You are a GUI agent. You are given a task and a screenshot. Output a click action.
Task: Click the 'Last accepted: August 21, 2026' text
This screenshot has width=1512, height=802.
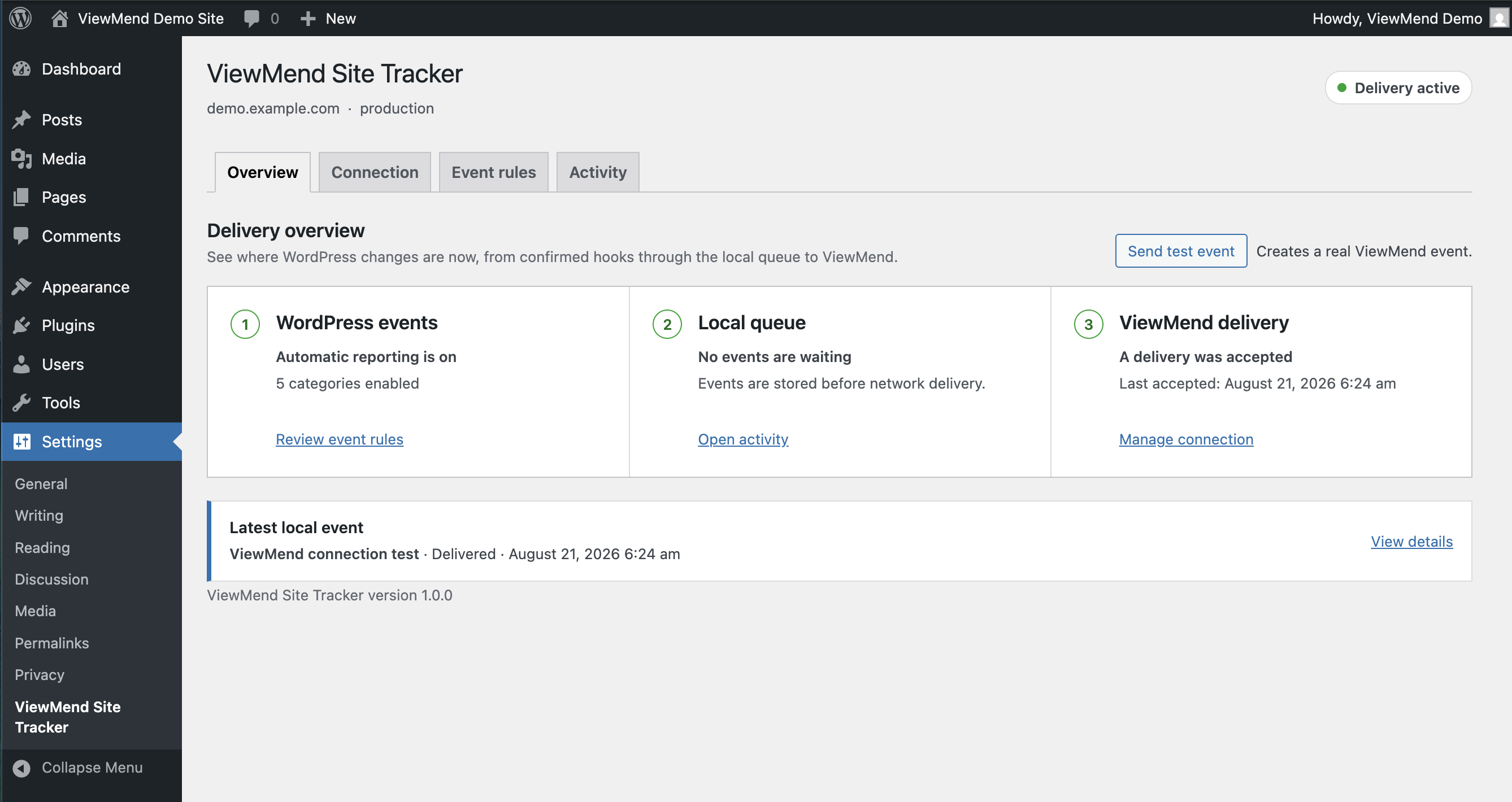click(1257, 383)
